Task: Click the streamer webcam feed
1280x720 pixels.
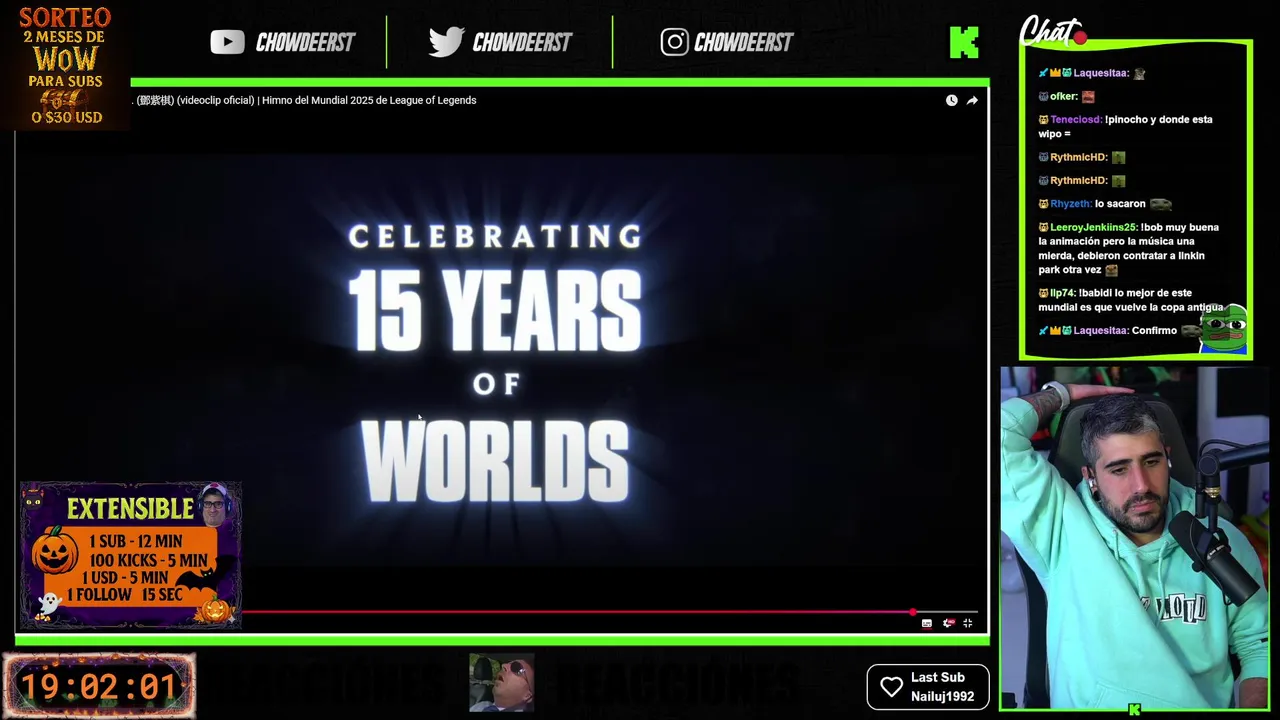Action: point(1135,539)
